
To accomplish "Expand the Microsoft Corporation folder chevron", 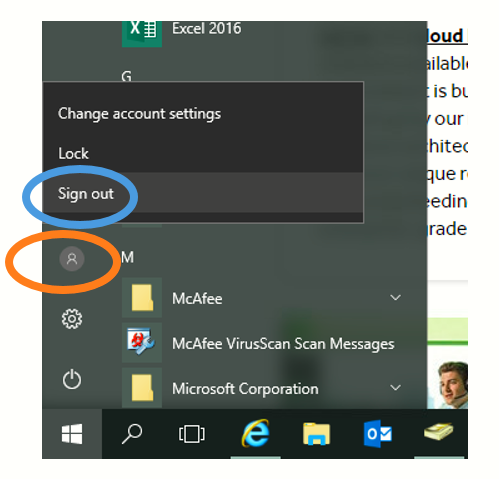I will 395,388.
